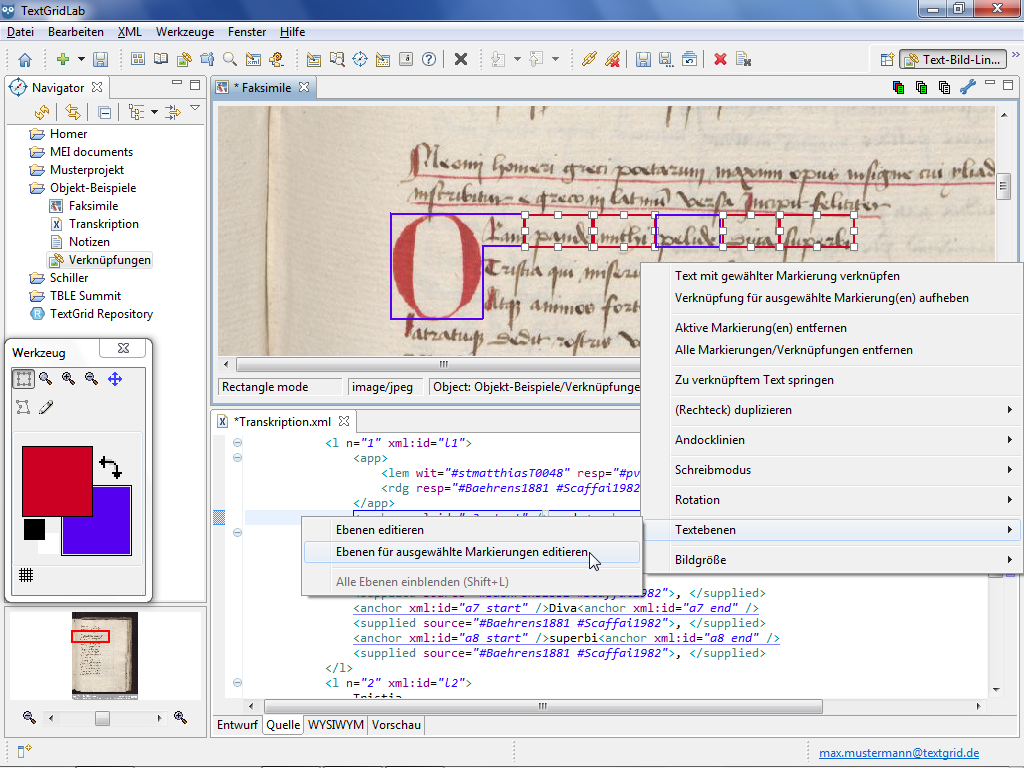Click the red foreground color swatch
The image size is (1024, 768).
pyautogui.click(x=57, y=480)
